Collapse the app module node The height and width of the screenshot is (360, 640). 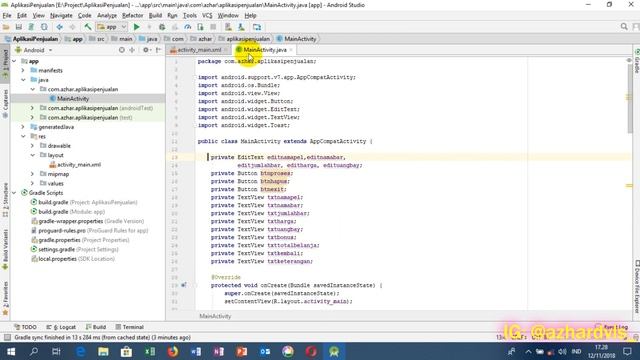(14, 61)
